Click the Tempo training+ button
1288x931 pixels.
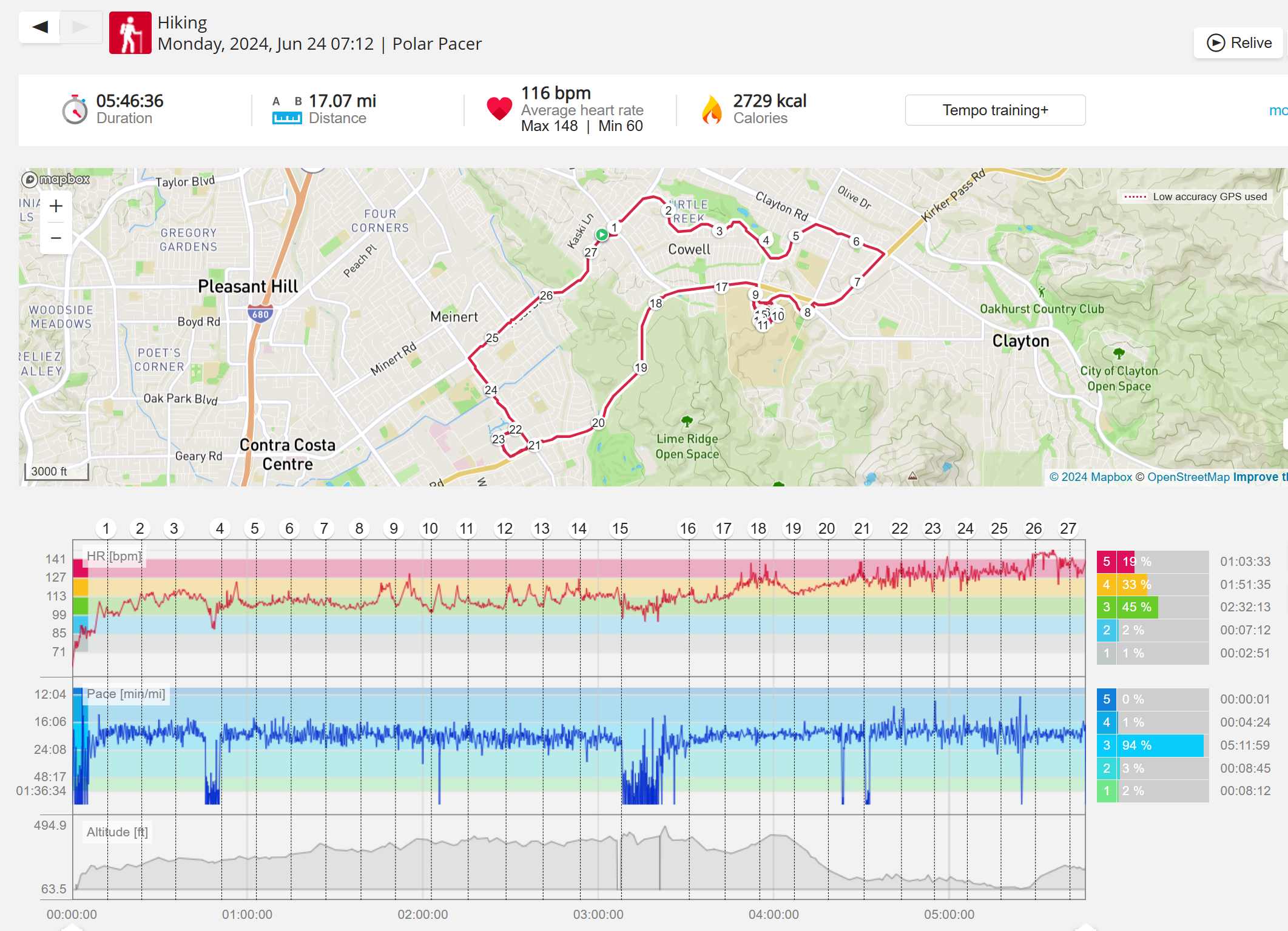coord(994,110)
